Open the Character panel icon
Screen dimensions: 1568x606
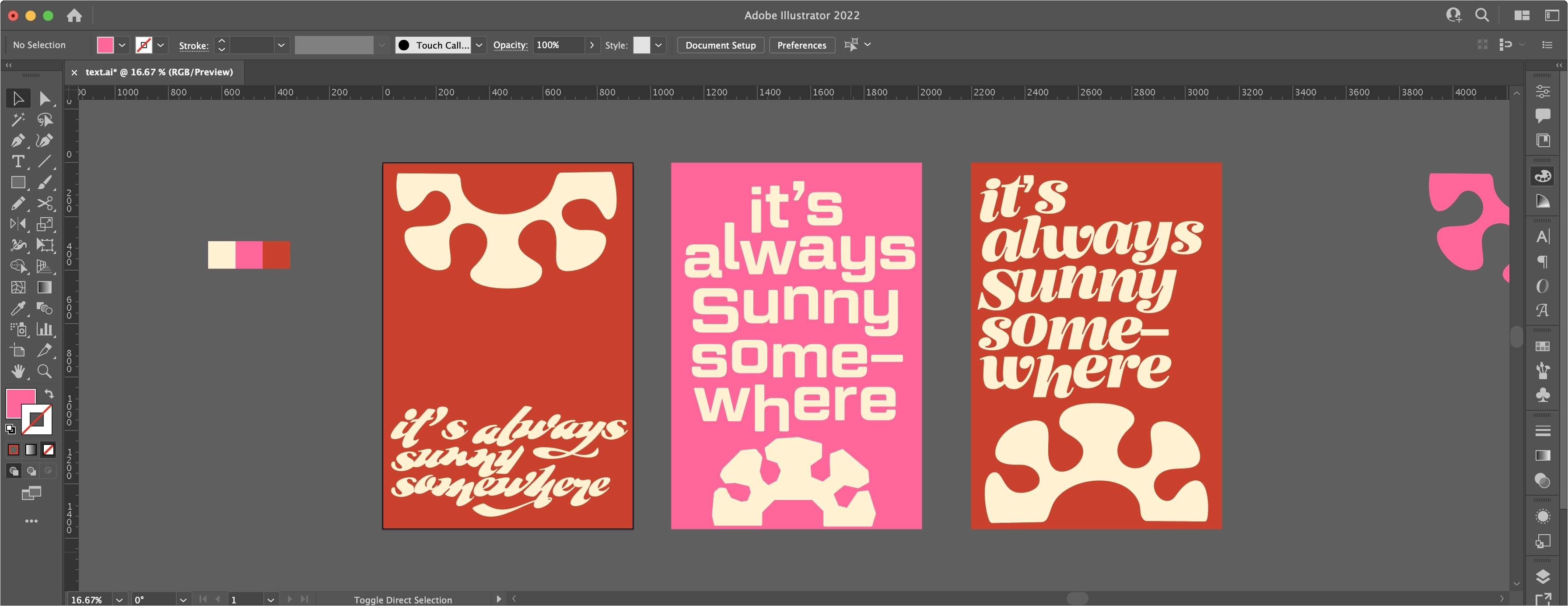(x=1543, y=236)
